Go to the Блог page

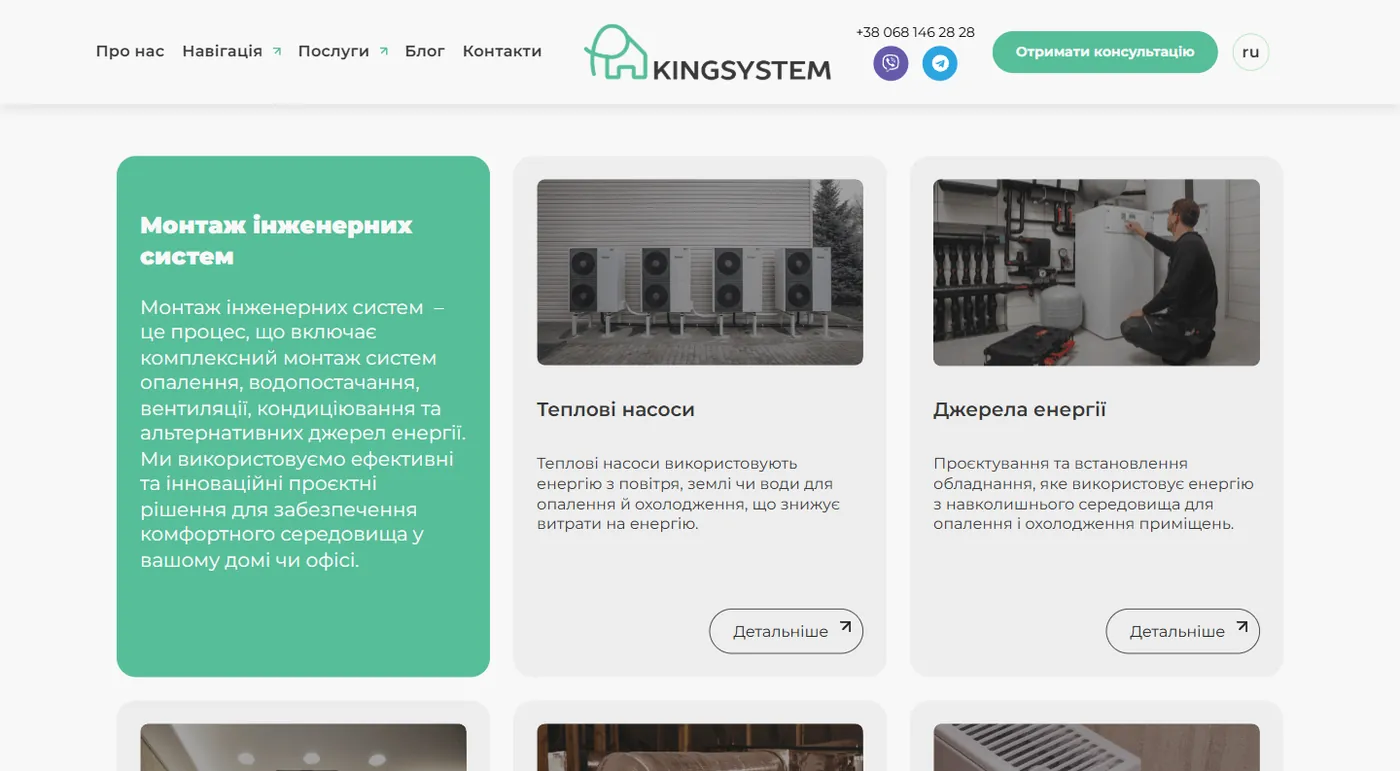(x=424, y=51)
